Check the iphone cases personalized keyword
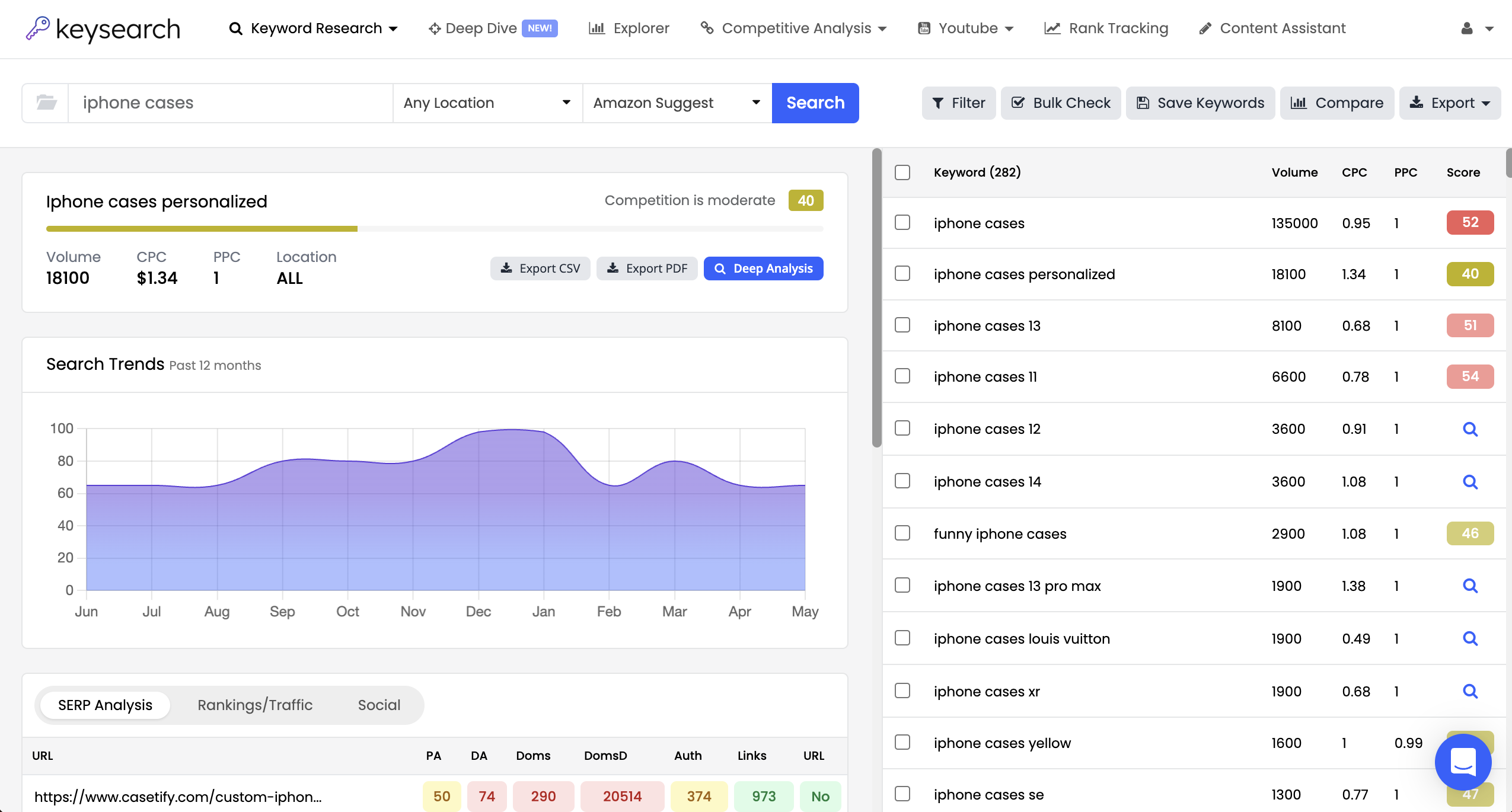 902,273
